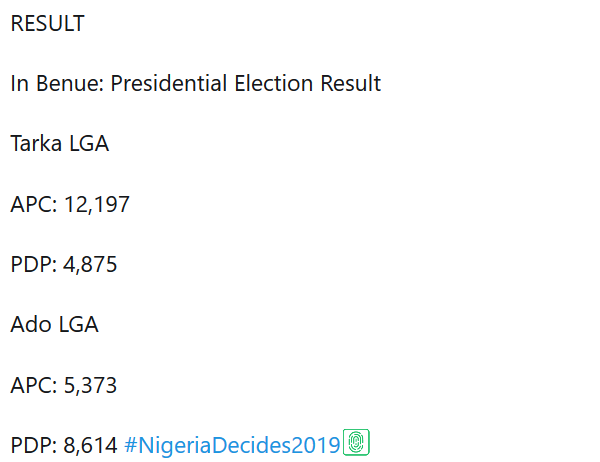Image resolution: width=600 pixels, height=462 pixels.
Task: Click the PDP label under Tarka LGA
Action: (x=32, y=265)
